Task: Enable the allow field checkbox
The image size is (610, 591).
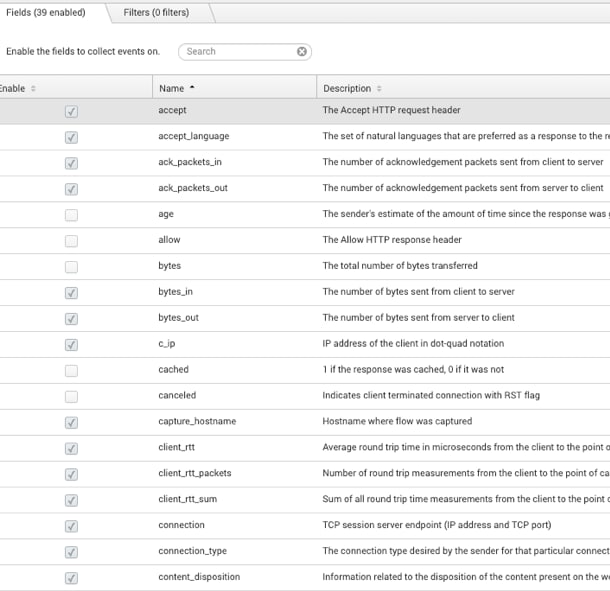Action: 71,241
